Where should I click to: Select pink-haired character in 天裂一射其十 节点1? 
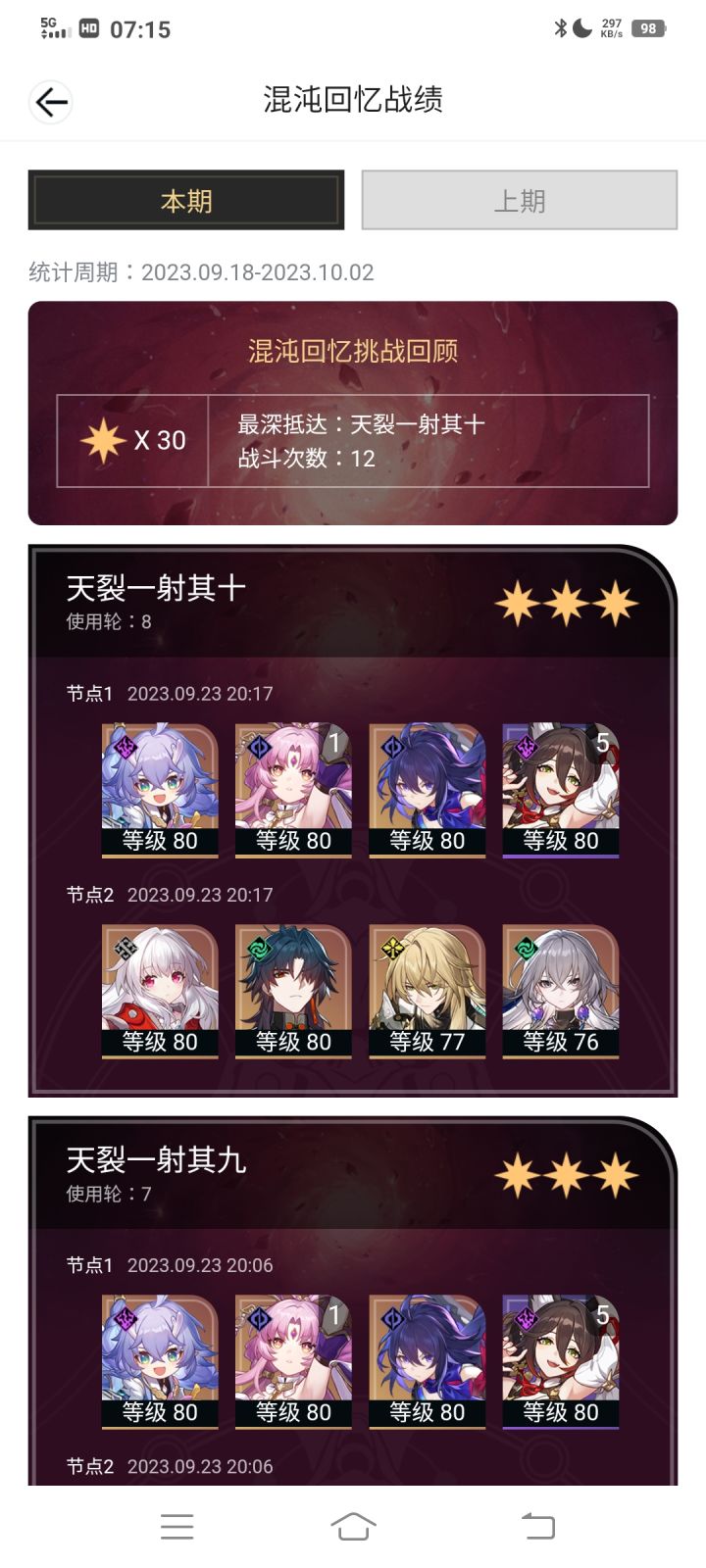pos(293,791)
